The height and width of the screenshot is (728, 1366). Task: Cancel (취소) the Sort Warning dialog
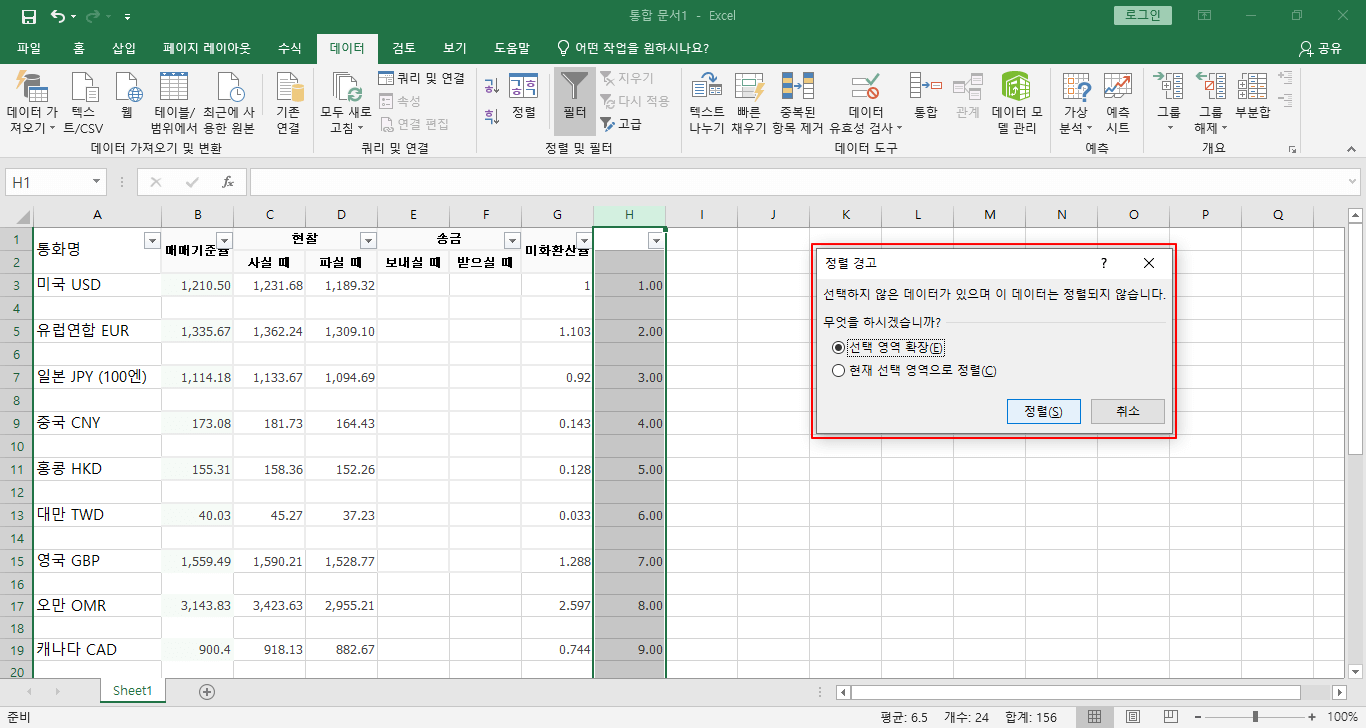click(x=1128, y=411)
